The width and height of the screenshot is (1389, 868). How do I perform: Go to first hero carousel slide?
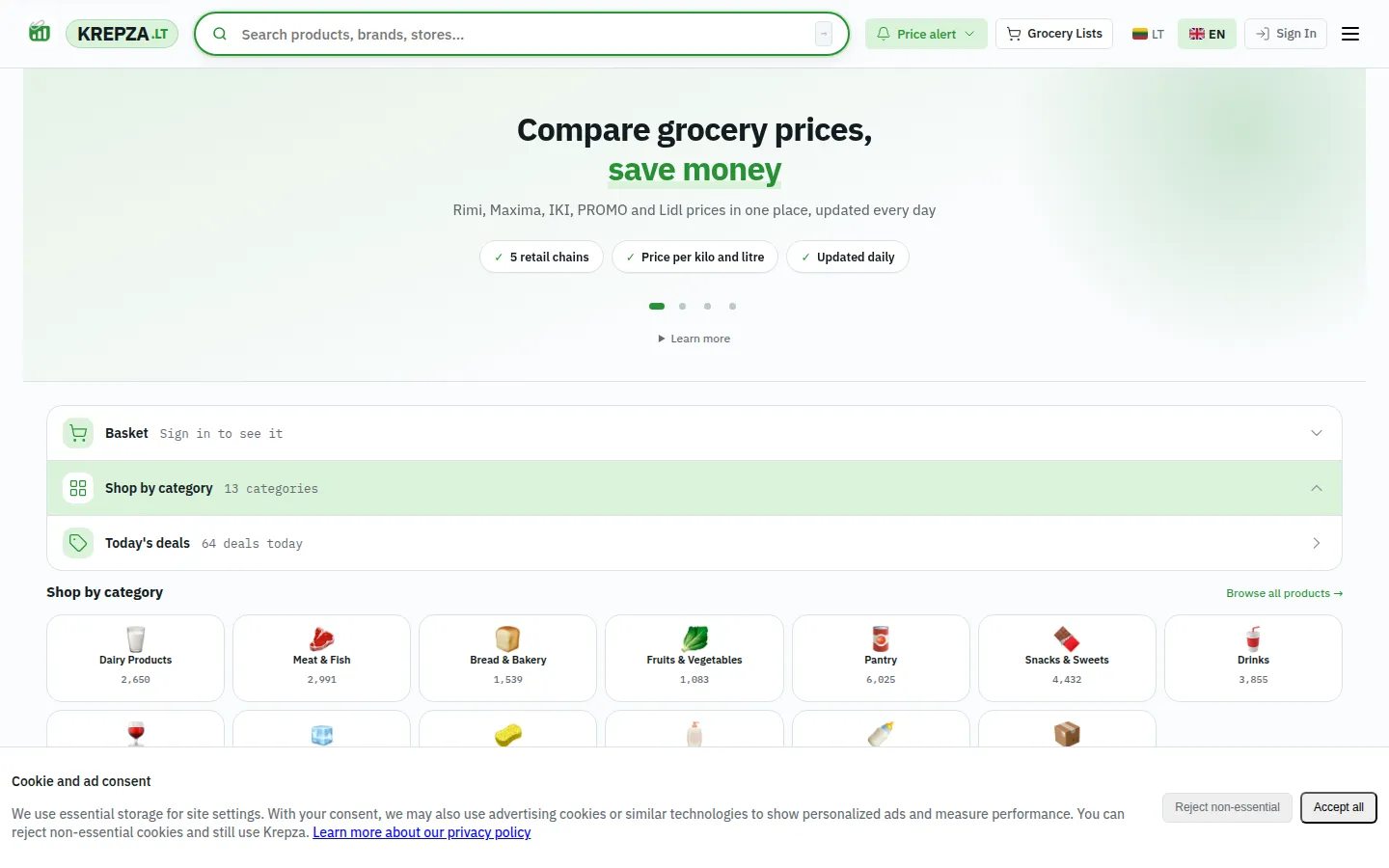point(657,306)
